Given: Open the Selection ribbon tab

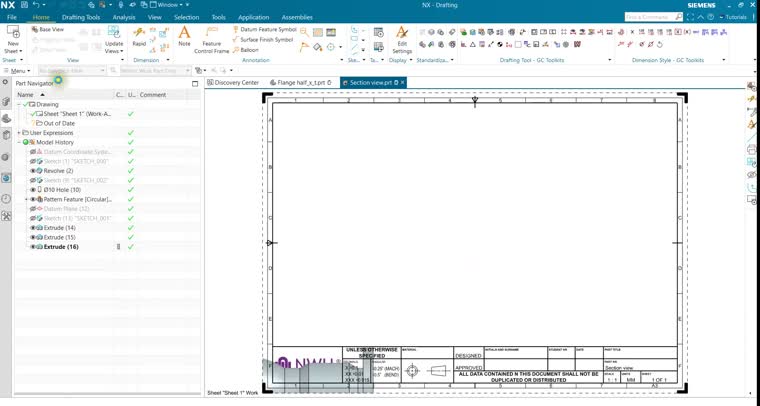Looking at the screenshot, I should click(x=187, y=17).
